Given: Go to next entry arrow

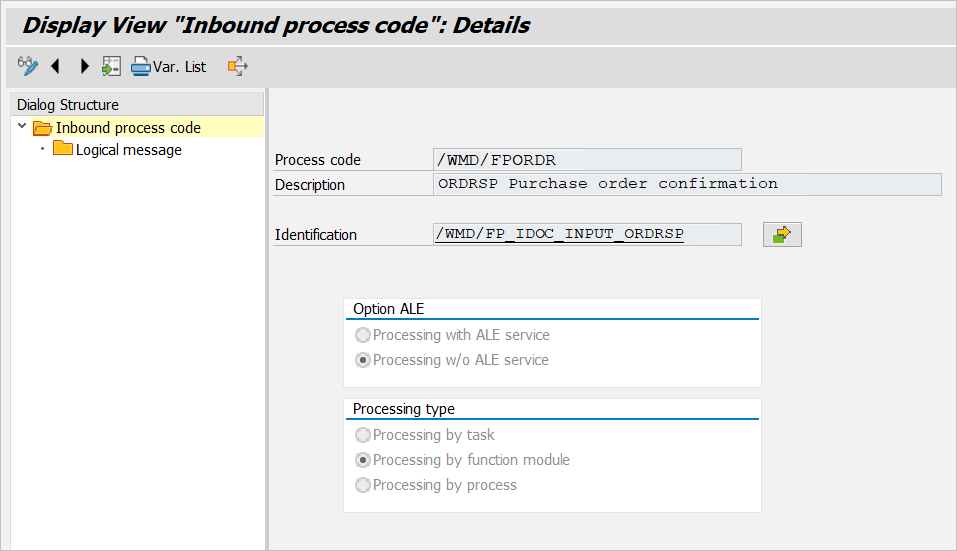Looking at the screenshot, I should pos(84,67).
